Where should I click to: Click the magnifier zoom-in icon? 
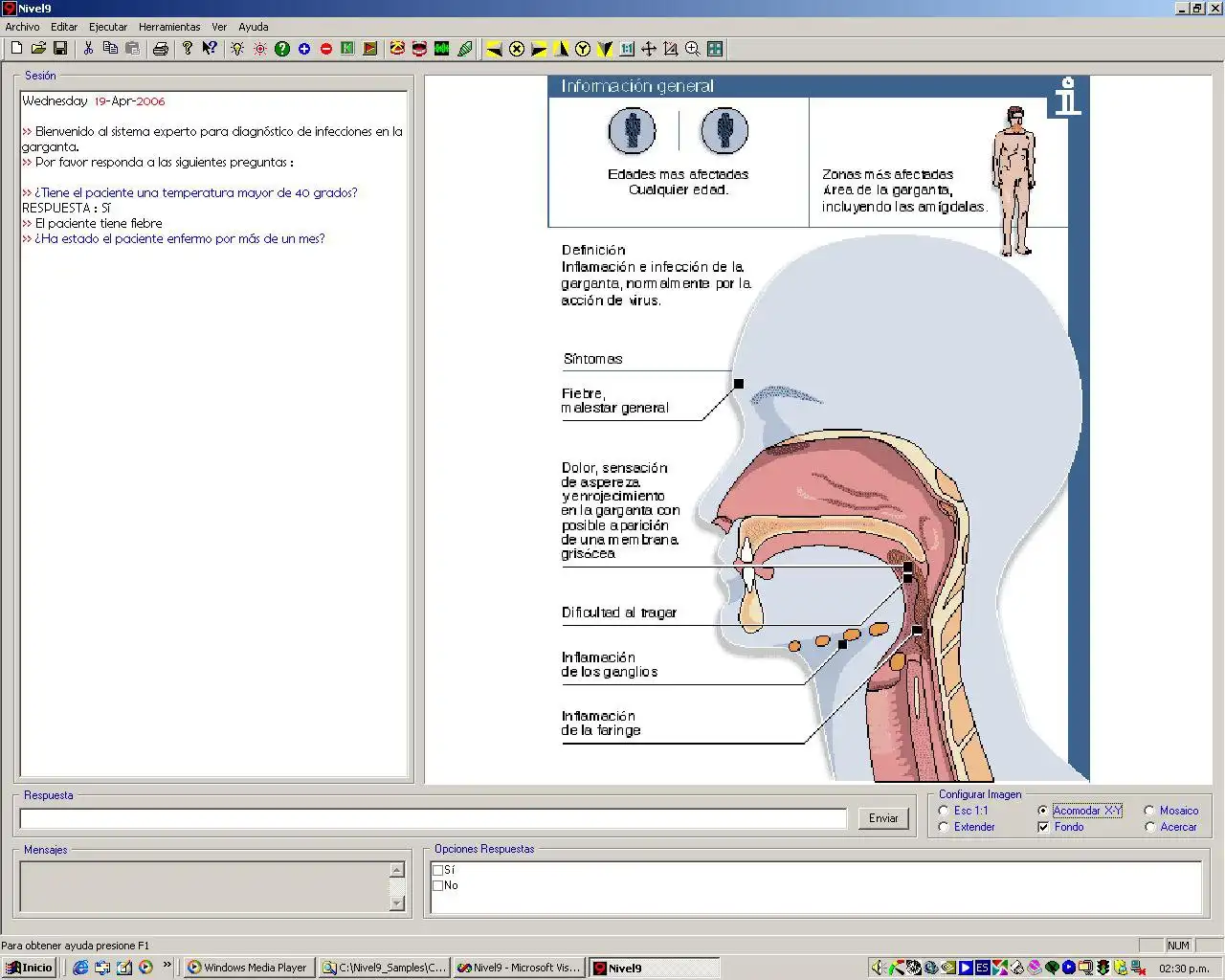coord(693,48)
